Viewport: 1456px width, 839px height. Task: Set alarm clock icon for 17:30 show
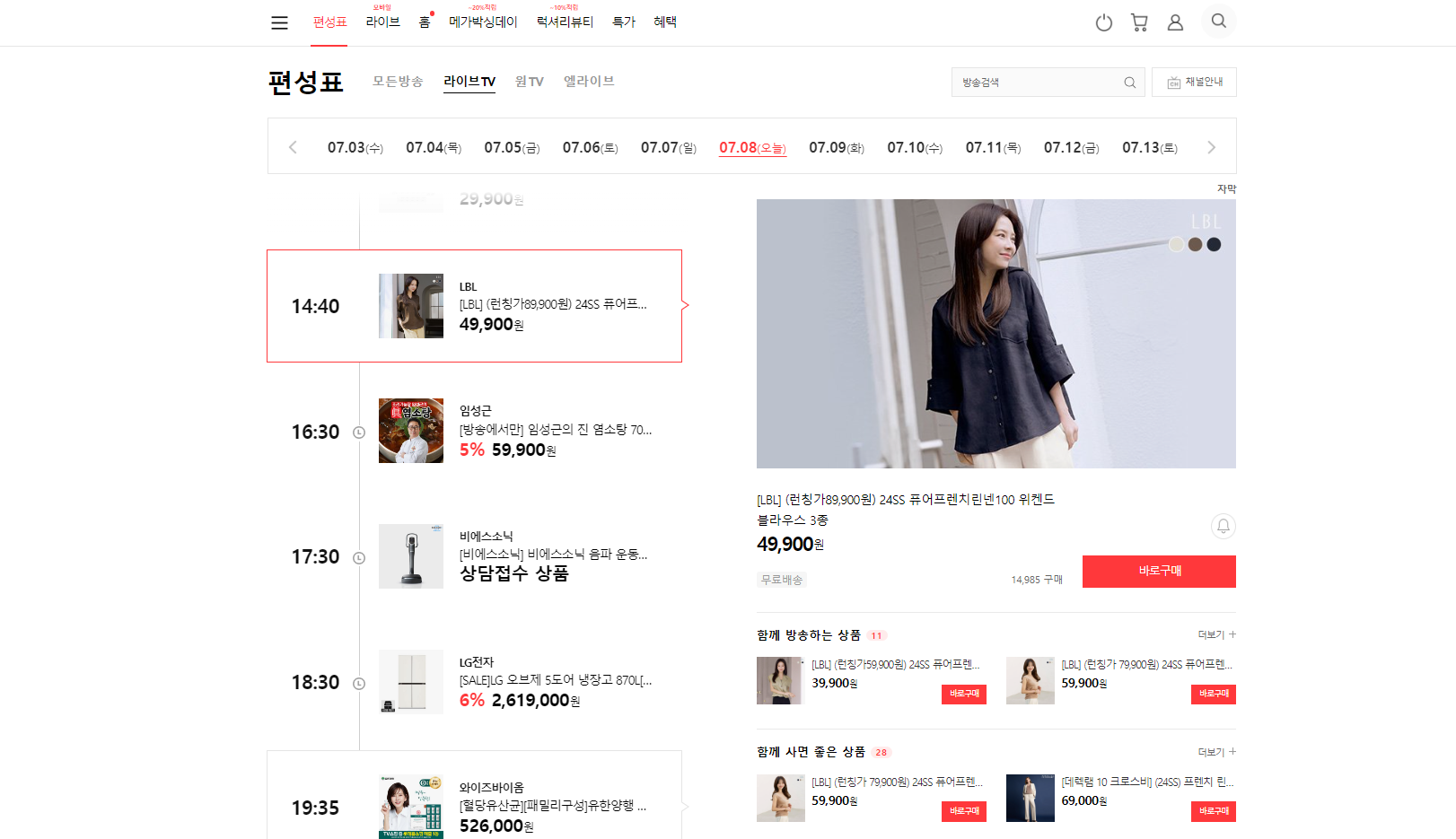tap(359, 558)
